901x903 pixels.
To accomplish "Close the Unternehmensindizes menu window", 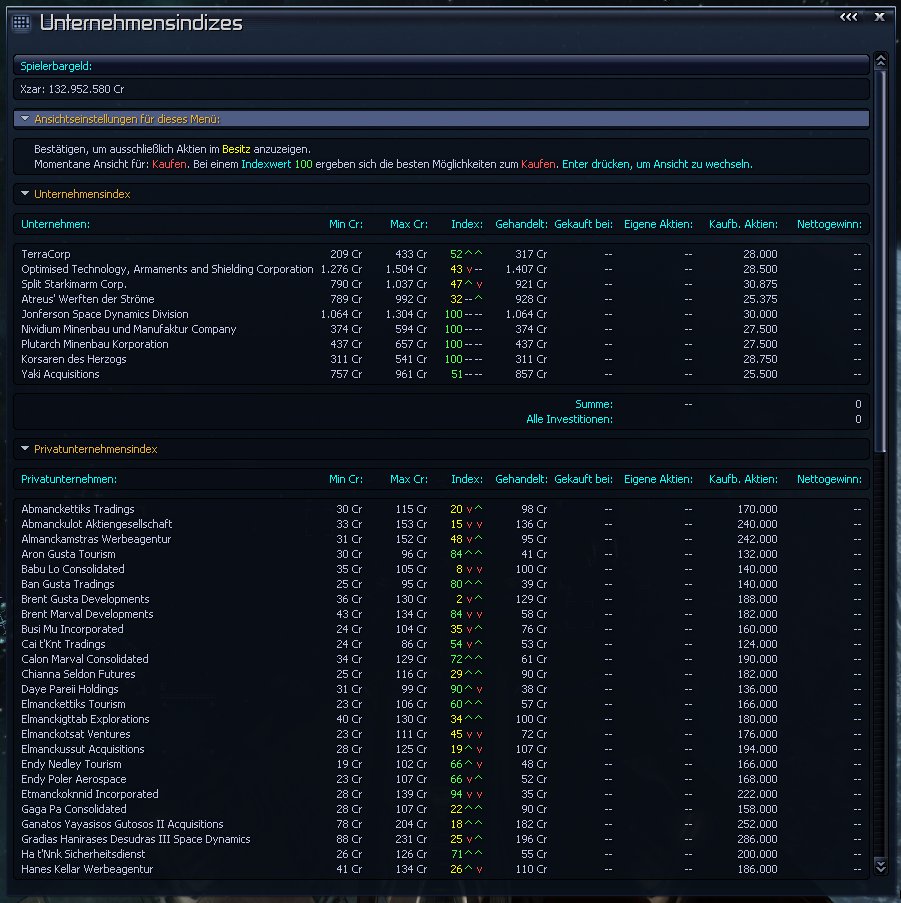I will coord(878,17).
